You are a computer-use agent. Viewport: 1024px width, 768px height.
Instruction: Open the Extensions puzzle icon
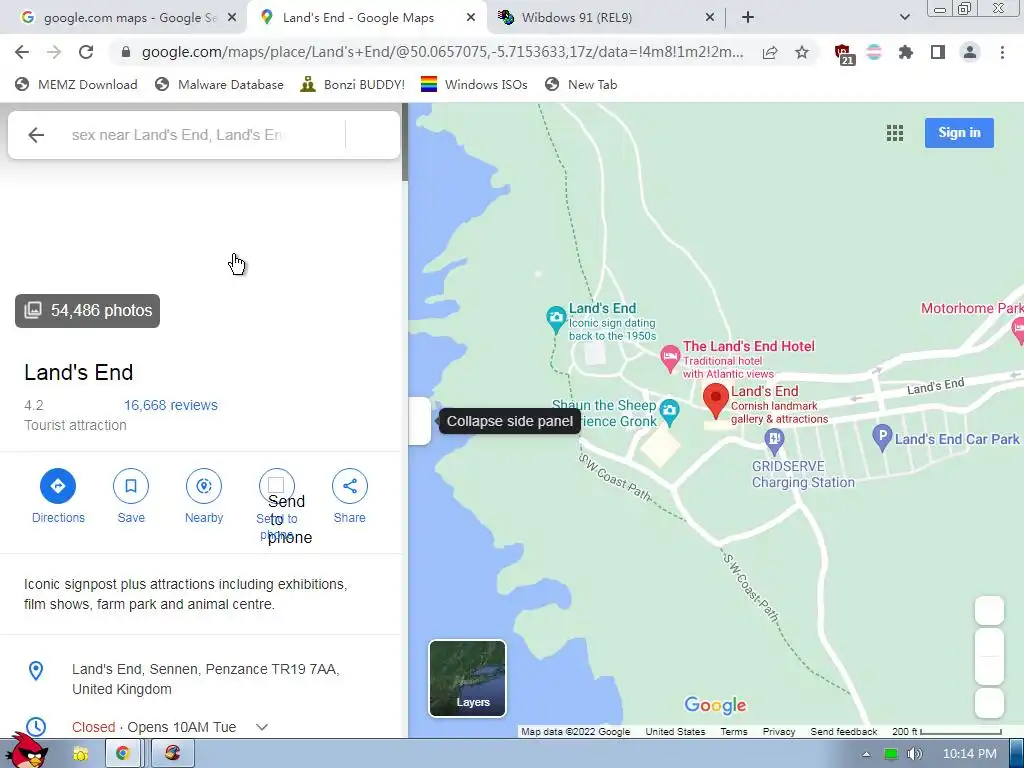[906, 52]
